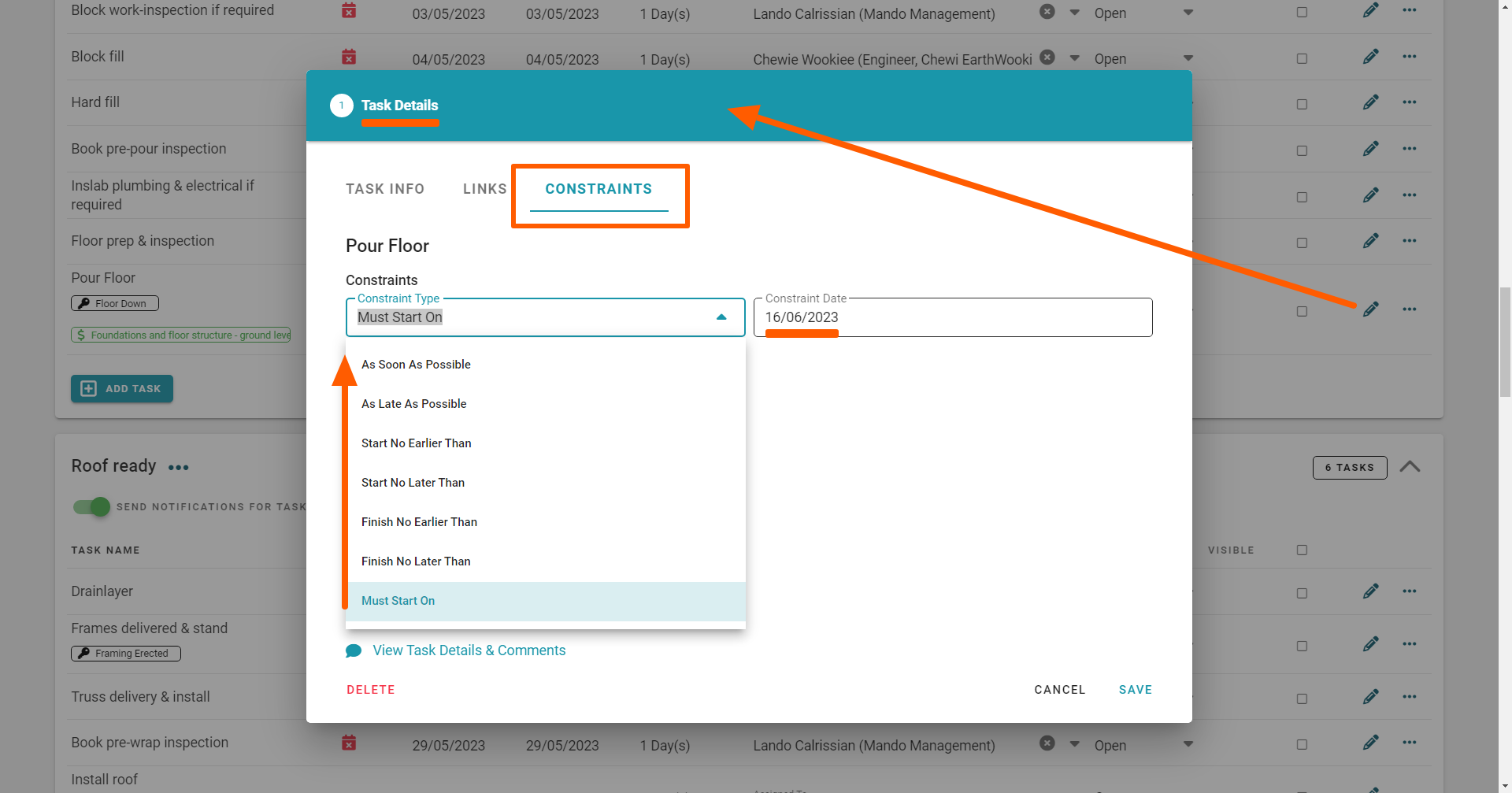Viewport: 1512px width, 793px height.
Task: Edit Book pre-wrap inspection task
Action: [x=1371, y=743]
